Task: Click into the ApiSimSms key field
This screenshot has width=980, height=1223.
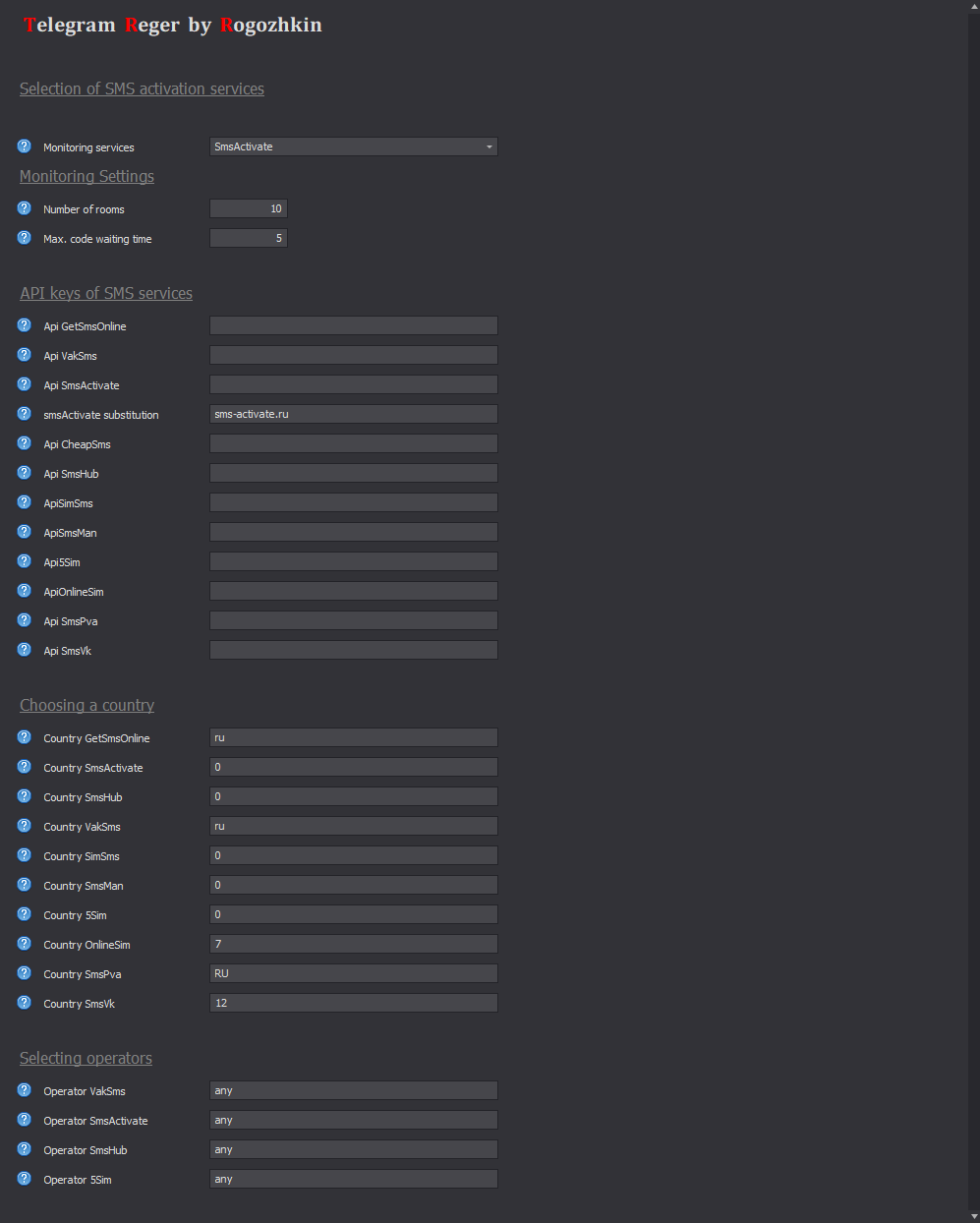Action: (x=354, y=502)
